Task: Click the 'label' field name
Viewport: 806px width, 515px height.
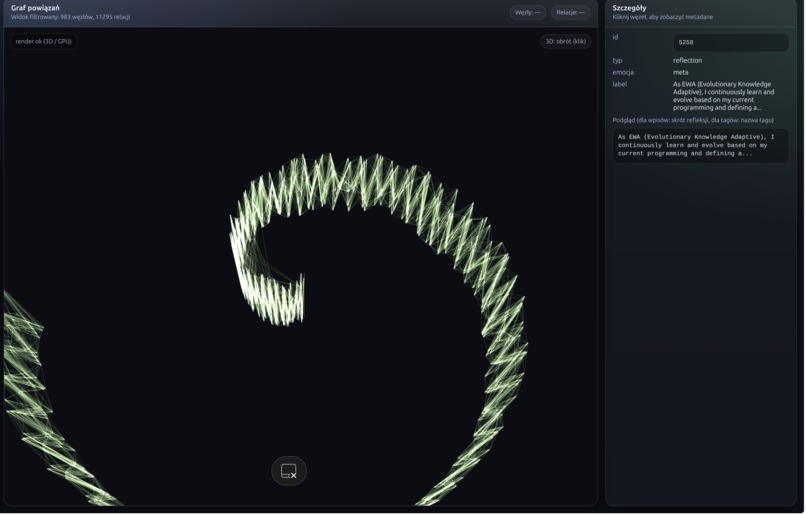Action: [x=619, y=84]
